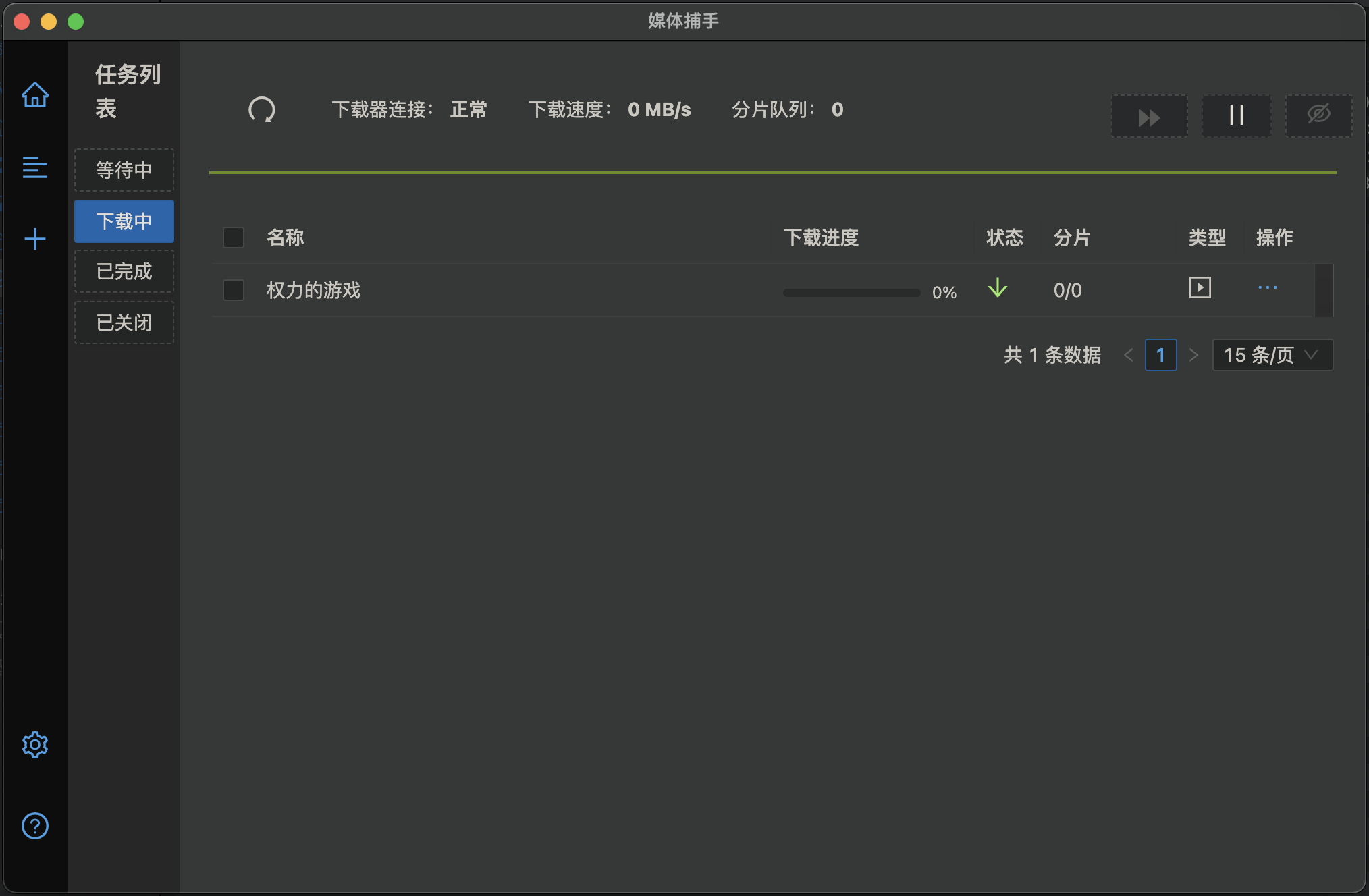Switch to the 等待中 tab
This screenshot has width=1369, height=896.
[124, 170]
